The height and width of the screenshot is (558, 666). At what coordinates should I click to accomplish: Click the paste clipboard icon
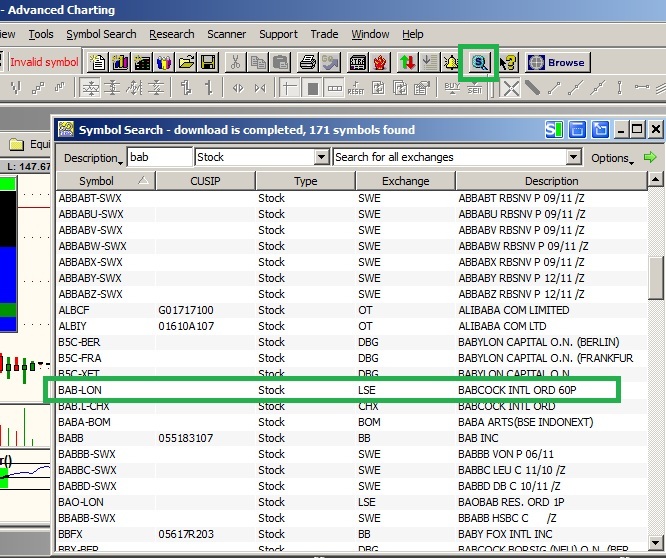(280, 63)
